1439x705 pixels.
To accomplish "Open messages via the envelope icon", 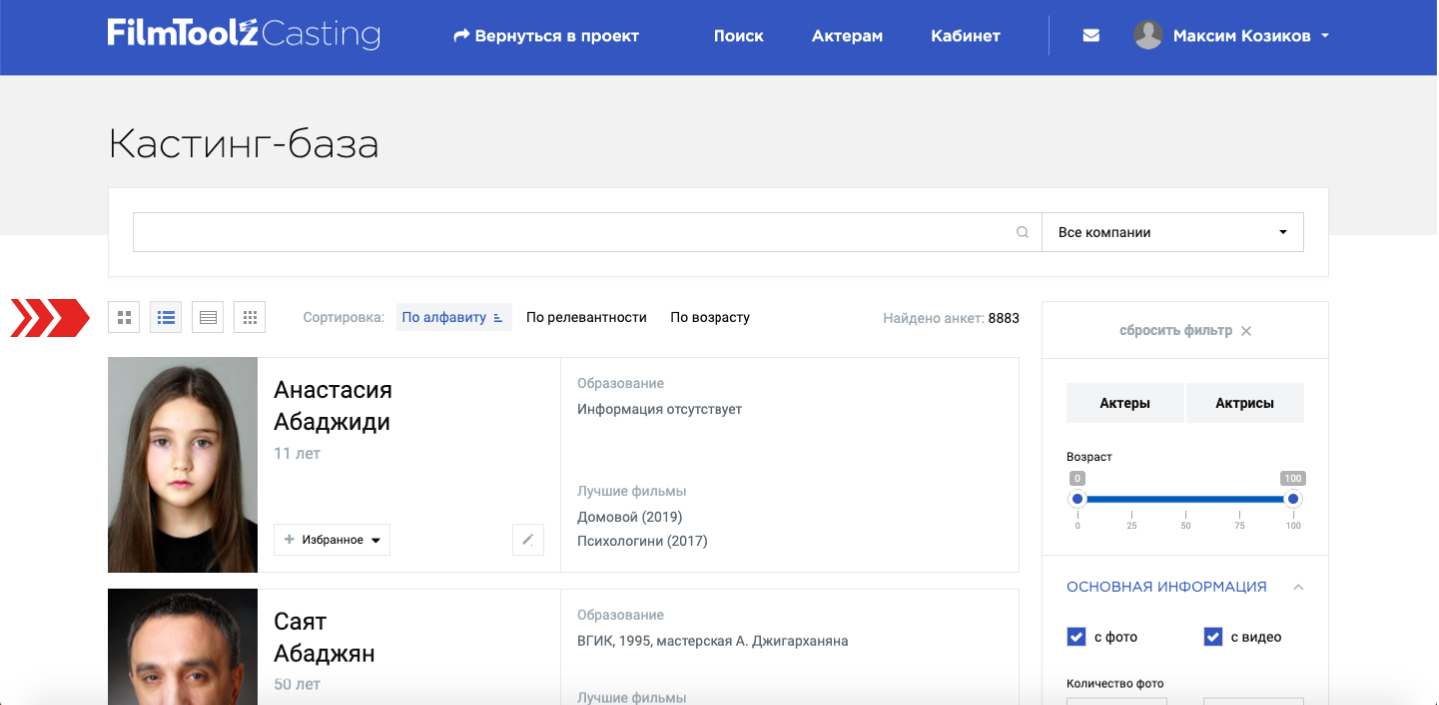I will click(1091, 36).
